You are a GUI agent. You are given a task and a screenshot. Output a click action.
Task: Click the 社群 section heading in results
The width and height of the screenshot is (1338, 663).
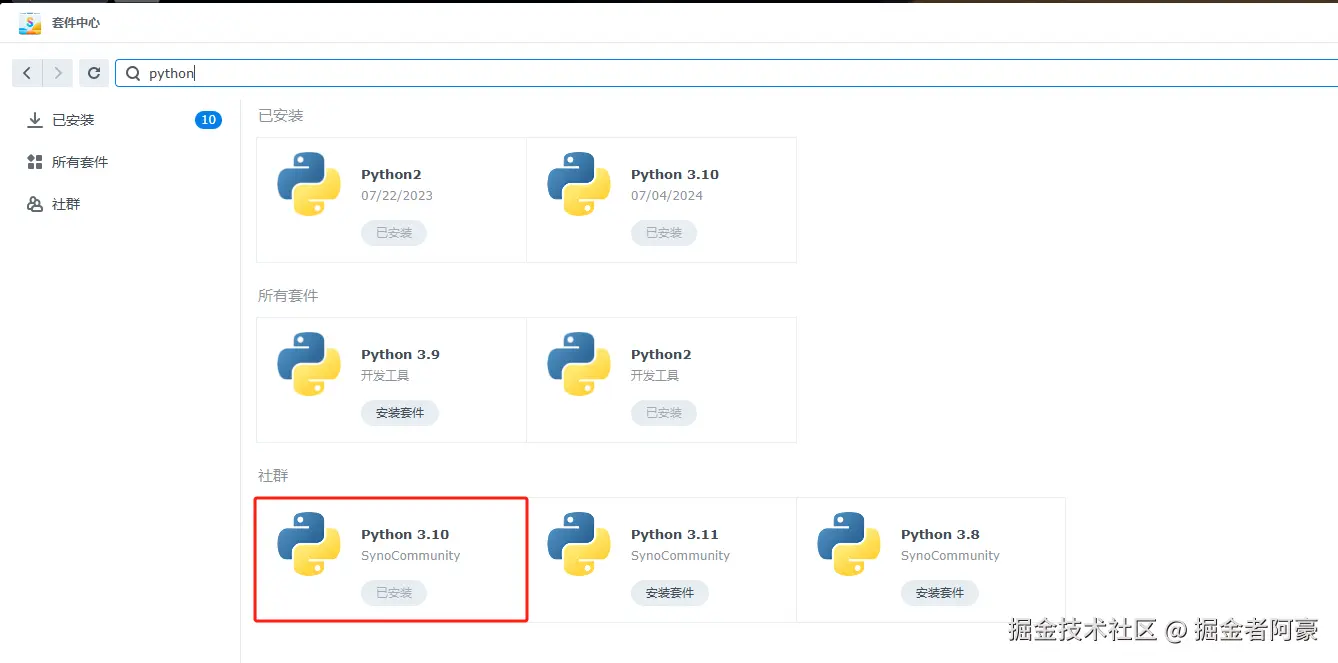pyautogui.click(x=273, y=476)
